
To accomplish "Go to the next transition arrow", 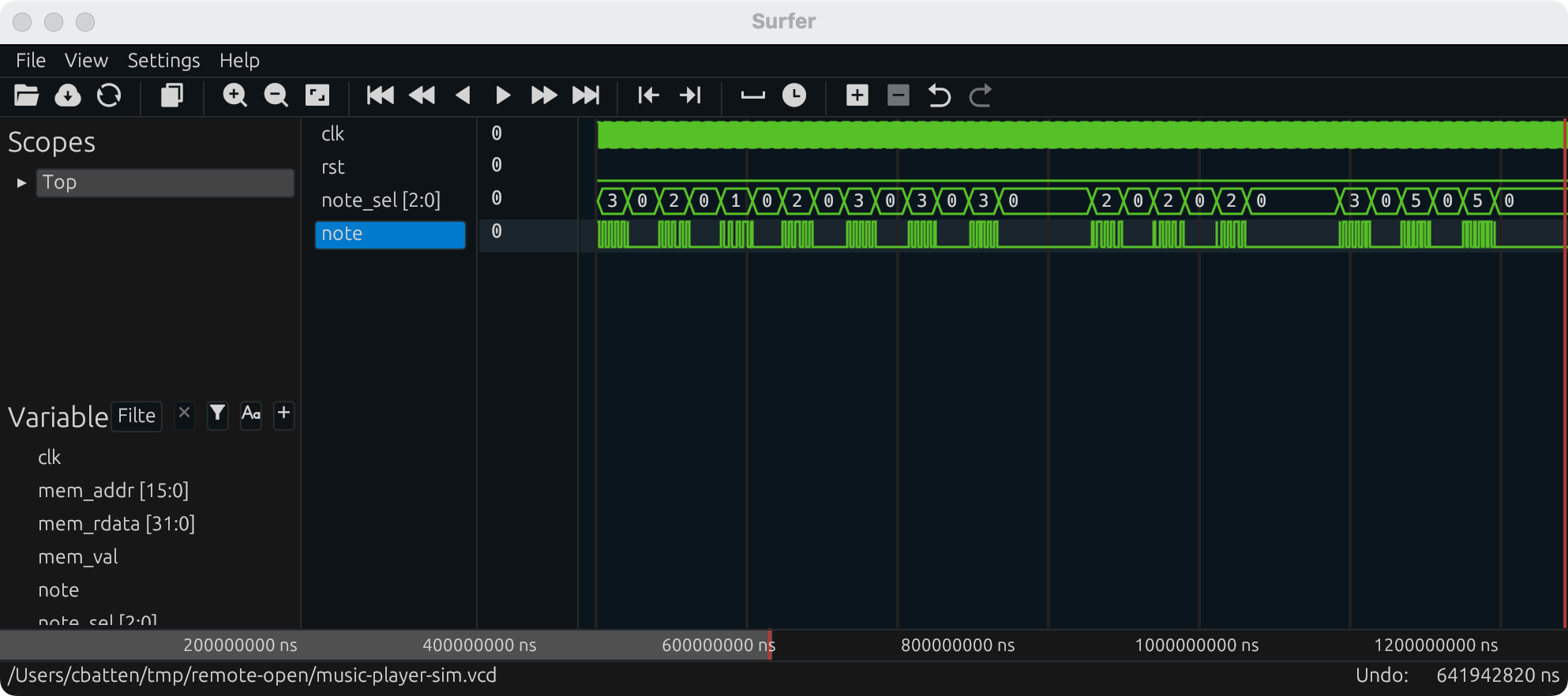I will coord(690,95).
